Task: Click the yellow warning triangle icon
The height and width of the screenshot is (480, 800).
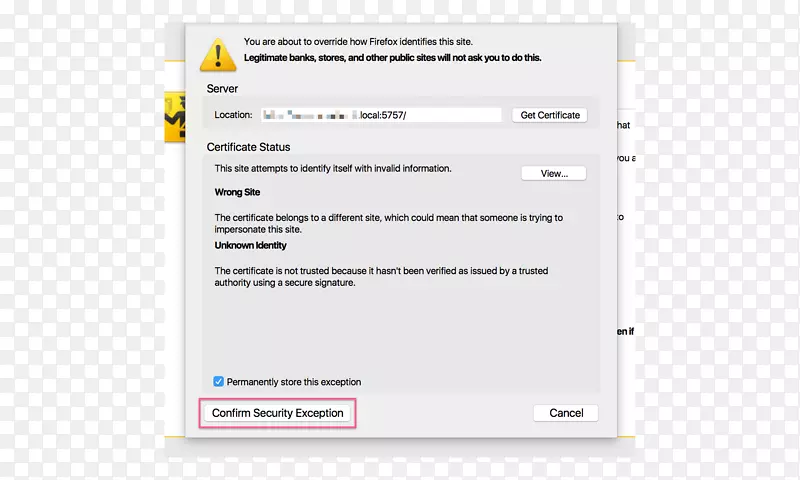Action: [218, 55]
